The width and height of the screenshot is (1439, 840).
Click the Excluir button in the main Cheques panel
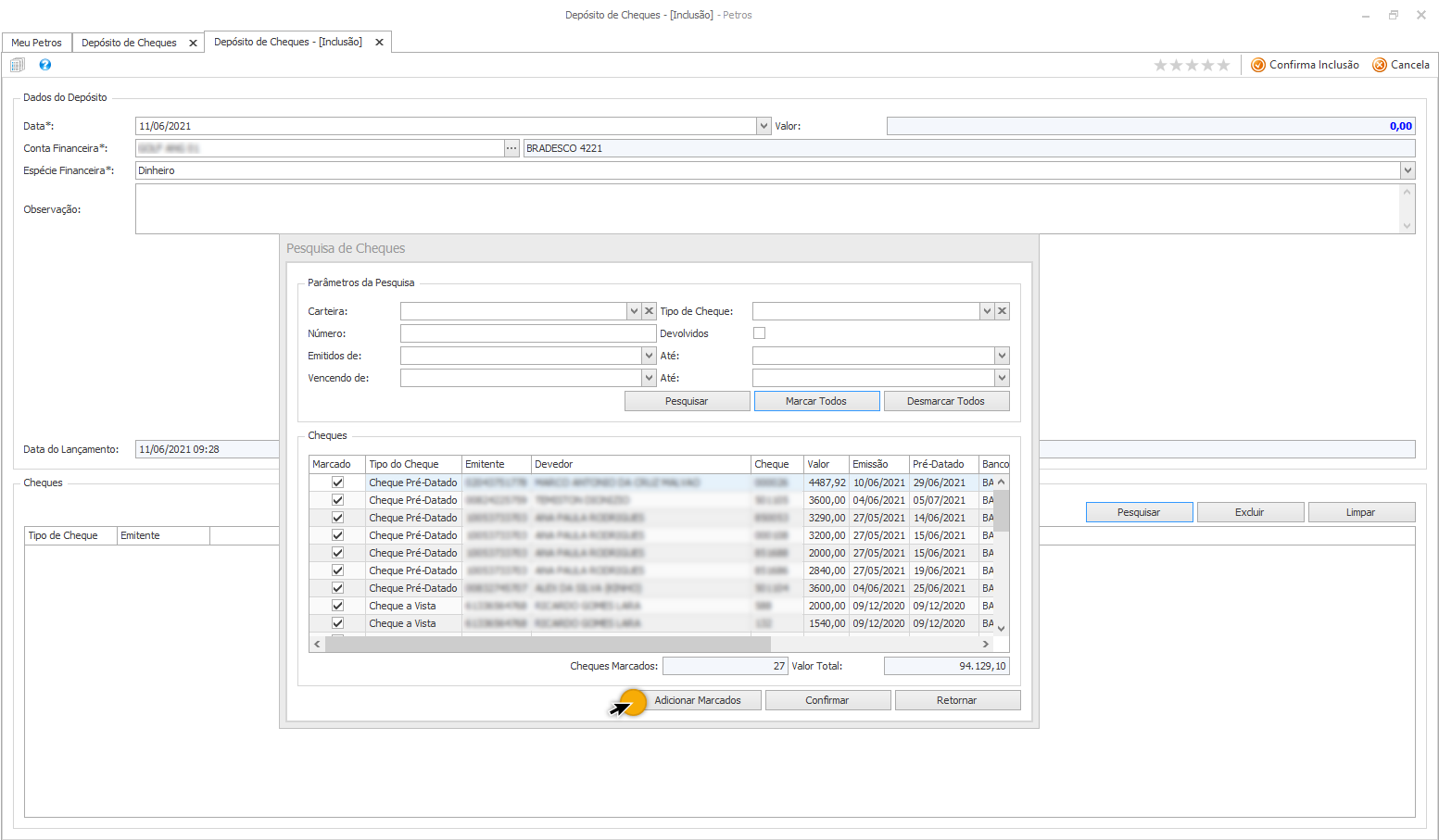(x=1250, y=512)
